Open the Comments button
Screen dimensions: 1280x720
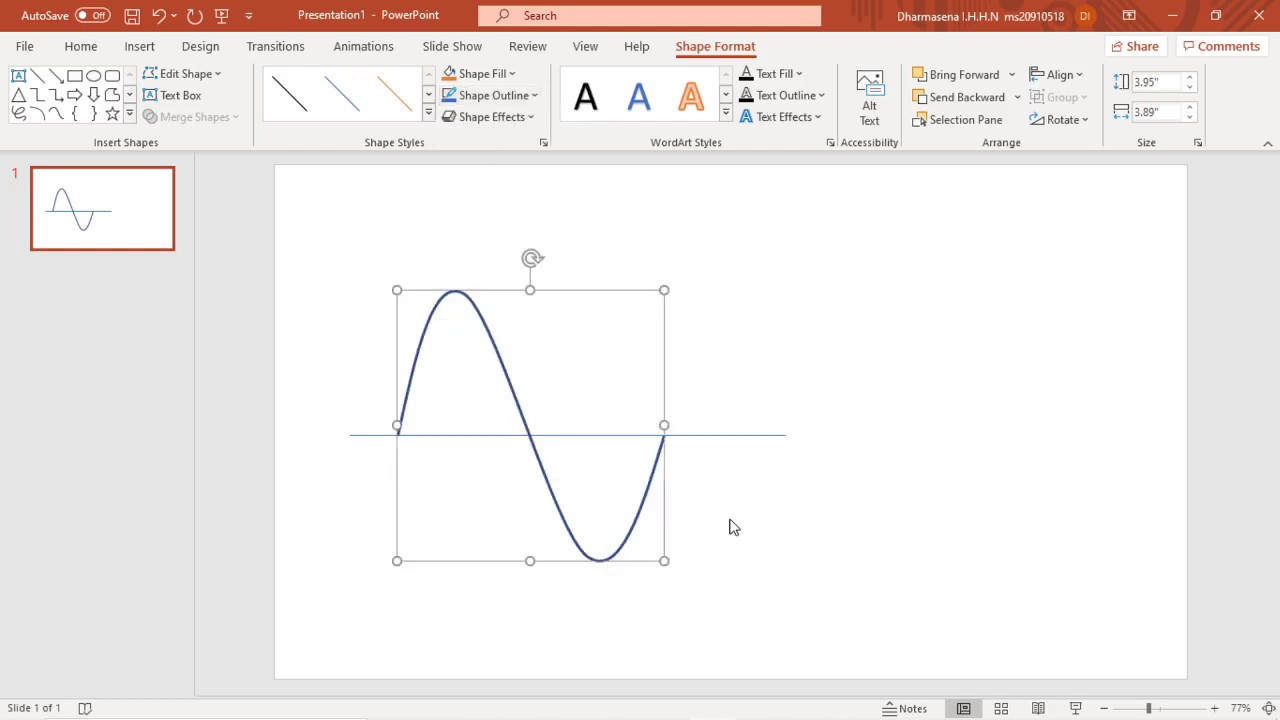(1220, 46)
